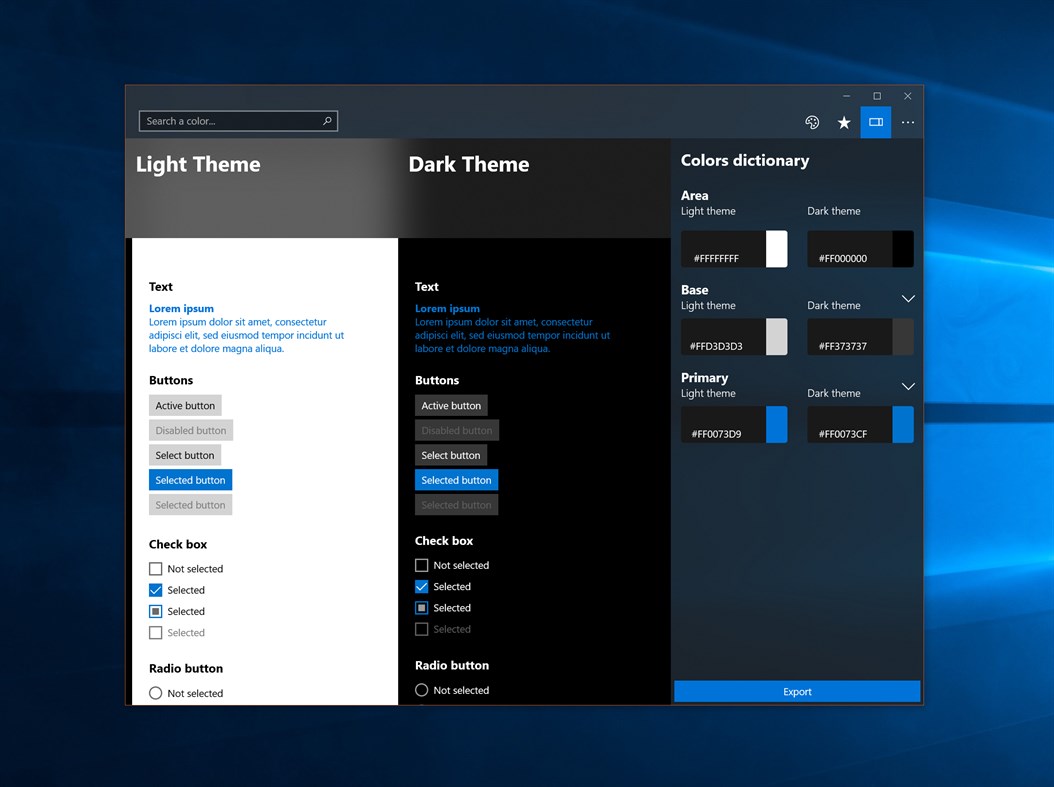
Task: Click the Select button in Dark Theme
Action: pos(451,455)
